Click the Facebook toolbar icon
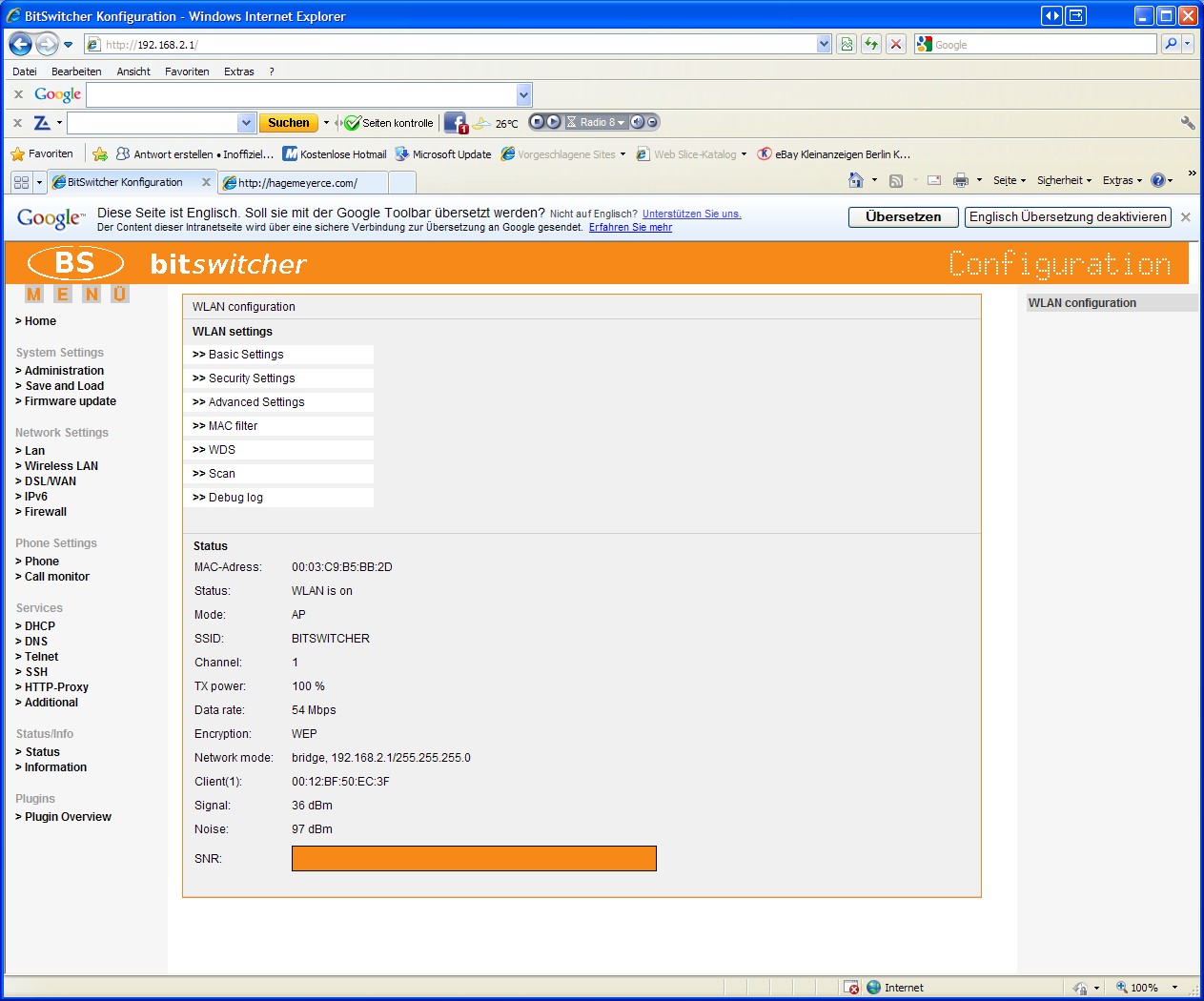 456,123
